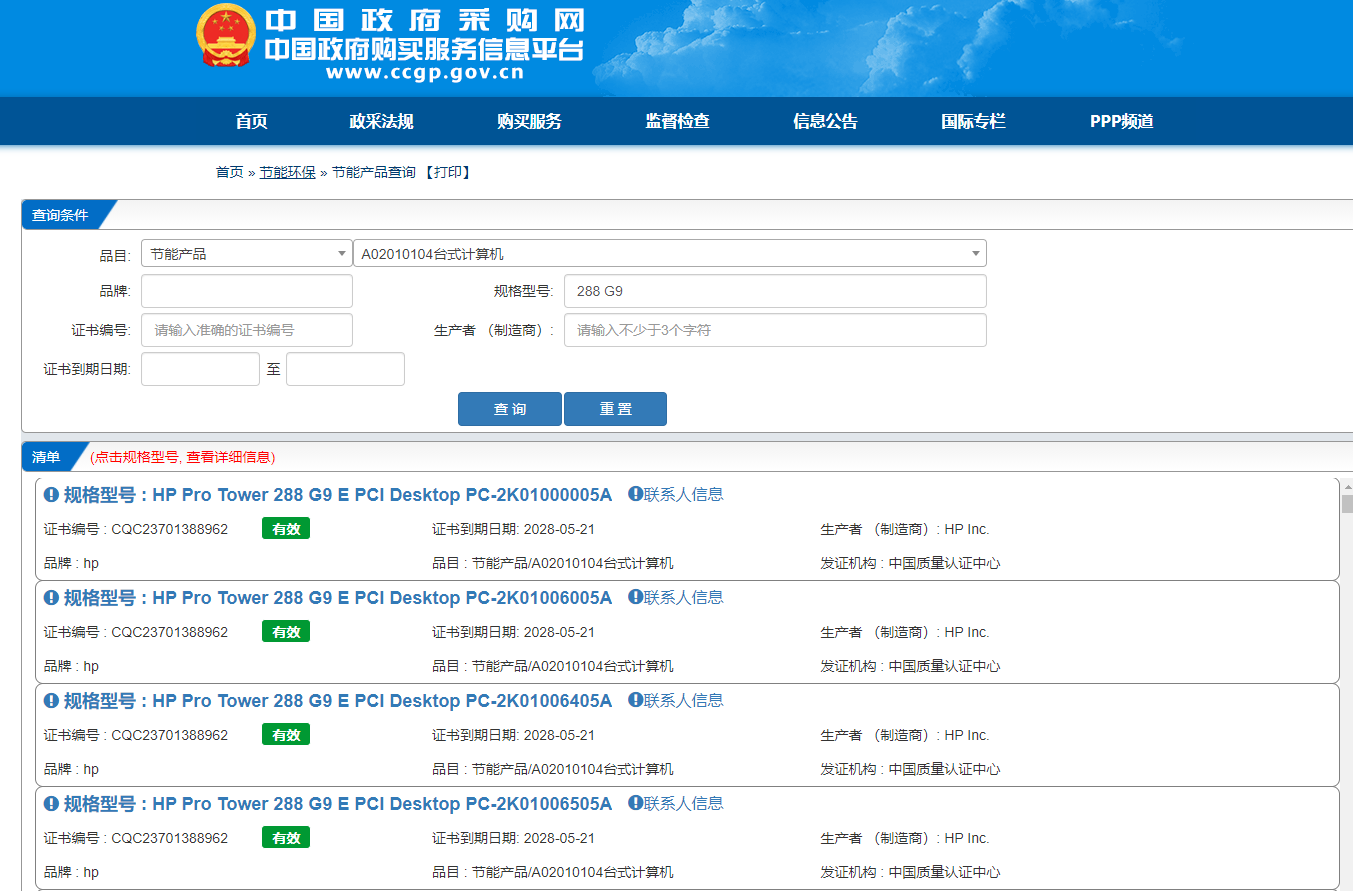
Task: Click info icon before model PC-2K01000005A
Action: coord(52,495)
